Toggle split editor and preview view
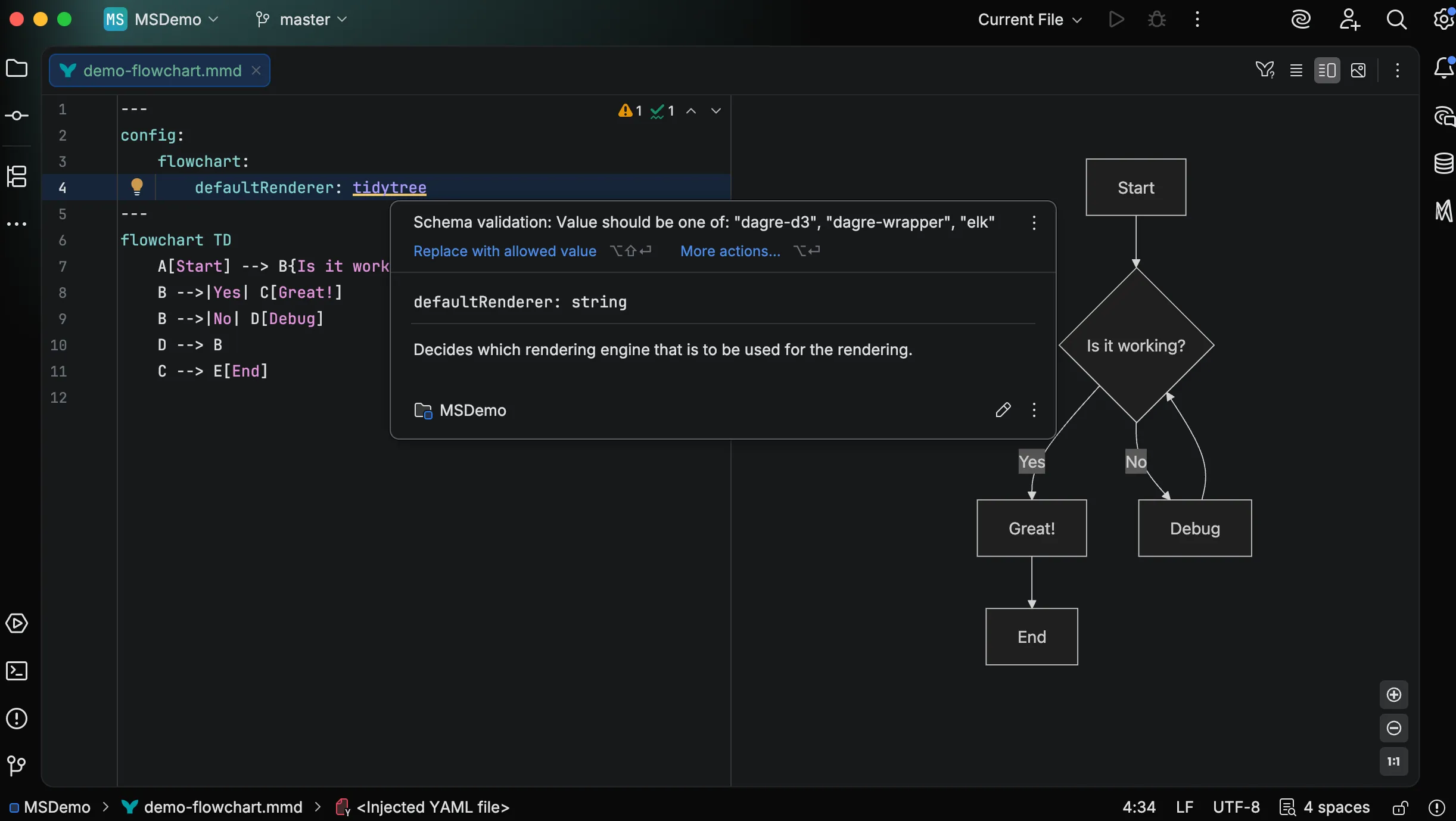Viewport: 1456px width, 821px height. (1328, 70)
